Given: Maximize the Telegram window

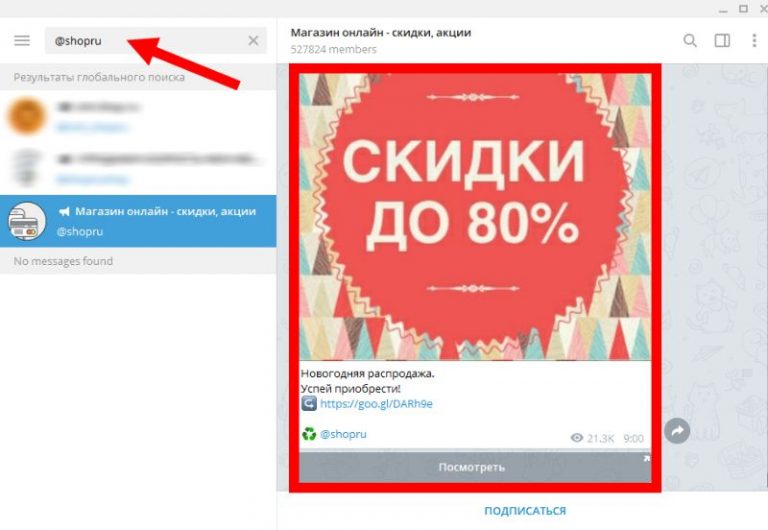Looking at the screenshot, I should (x=744, y=9).
